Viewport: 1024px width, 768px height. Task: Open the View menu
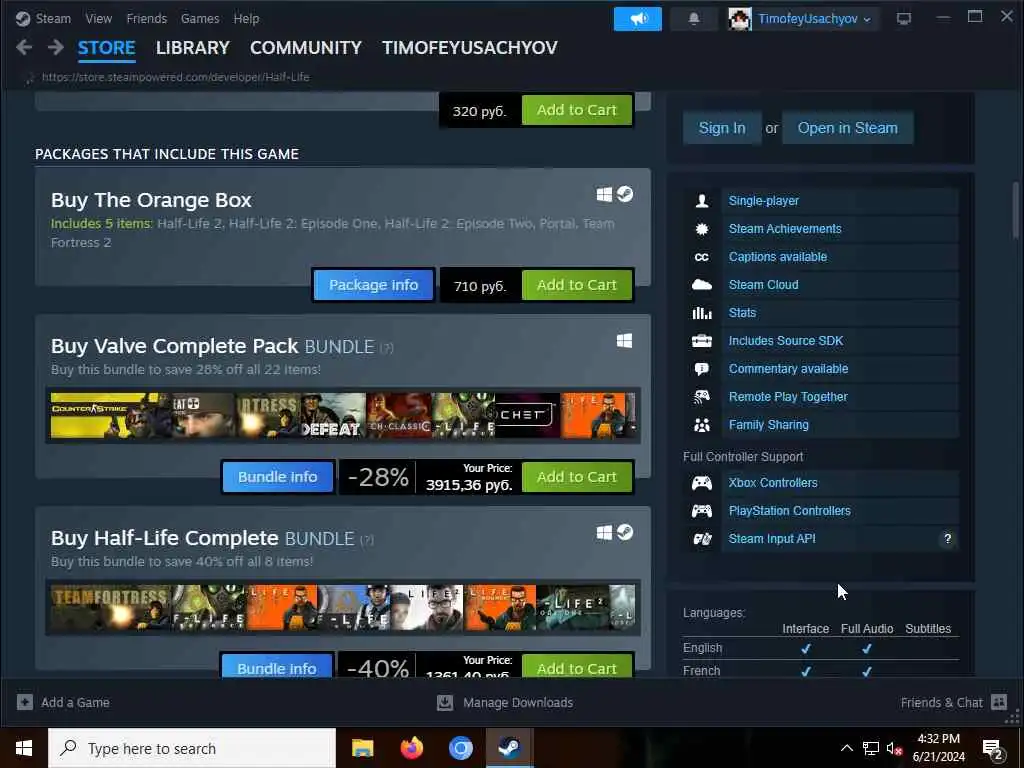(99, 18)
